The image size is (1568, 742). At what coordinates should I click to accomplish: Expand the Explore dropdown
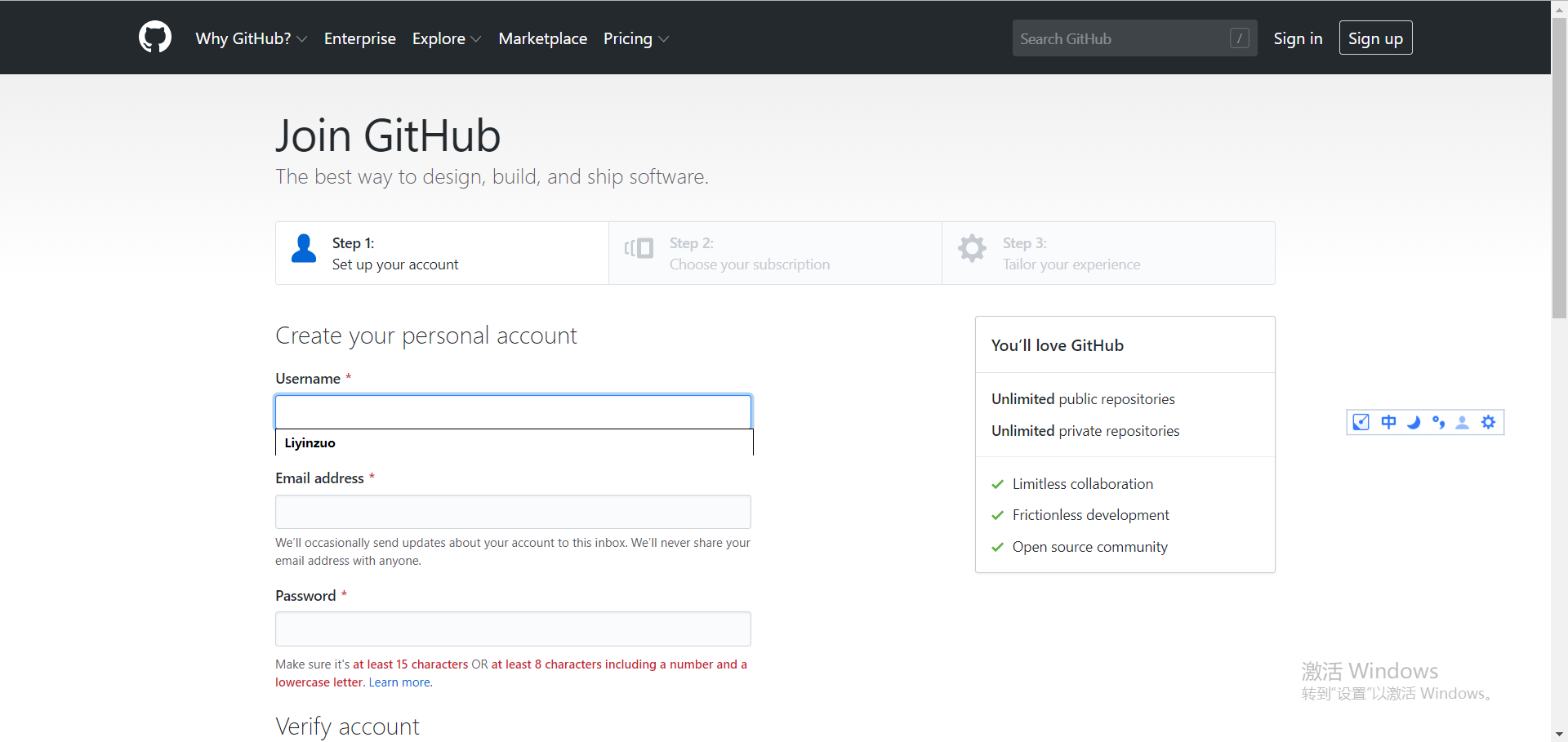pos(447,38)
